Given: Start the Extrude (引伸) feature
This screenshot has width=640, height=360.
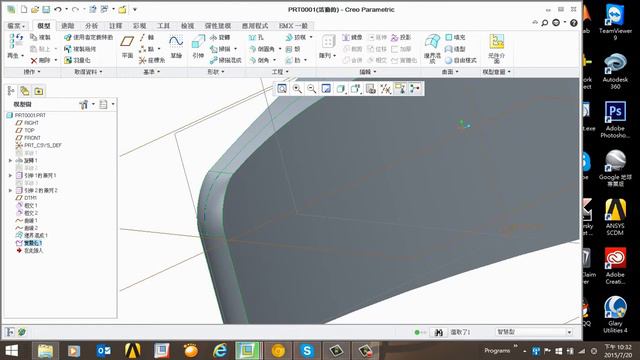Looking at the screenshot, I should [x=198, y=47].
